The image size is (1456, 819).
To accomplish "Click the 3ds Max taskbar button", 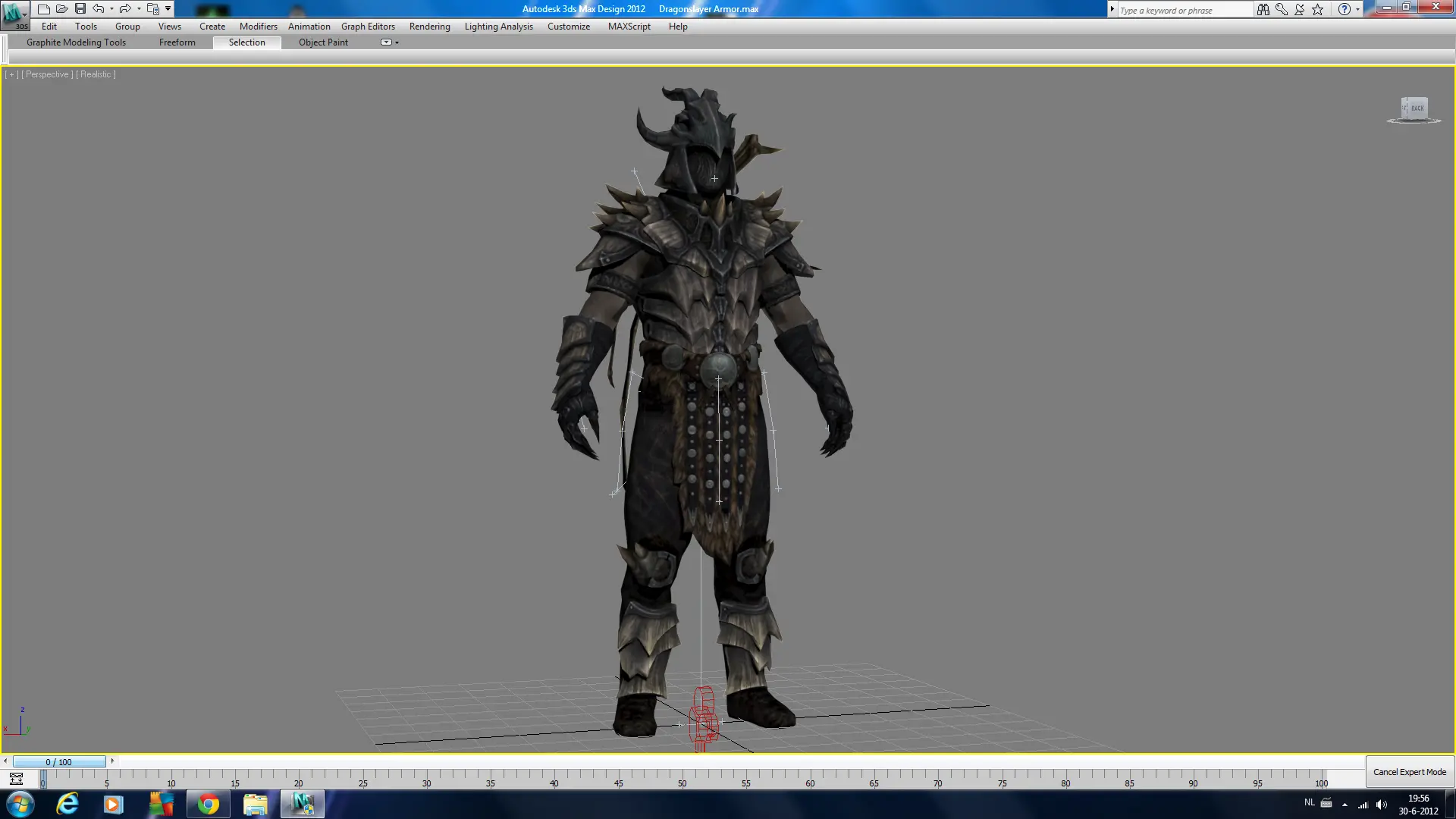I will coord(303,804).
